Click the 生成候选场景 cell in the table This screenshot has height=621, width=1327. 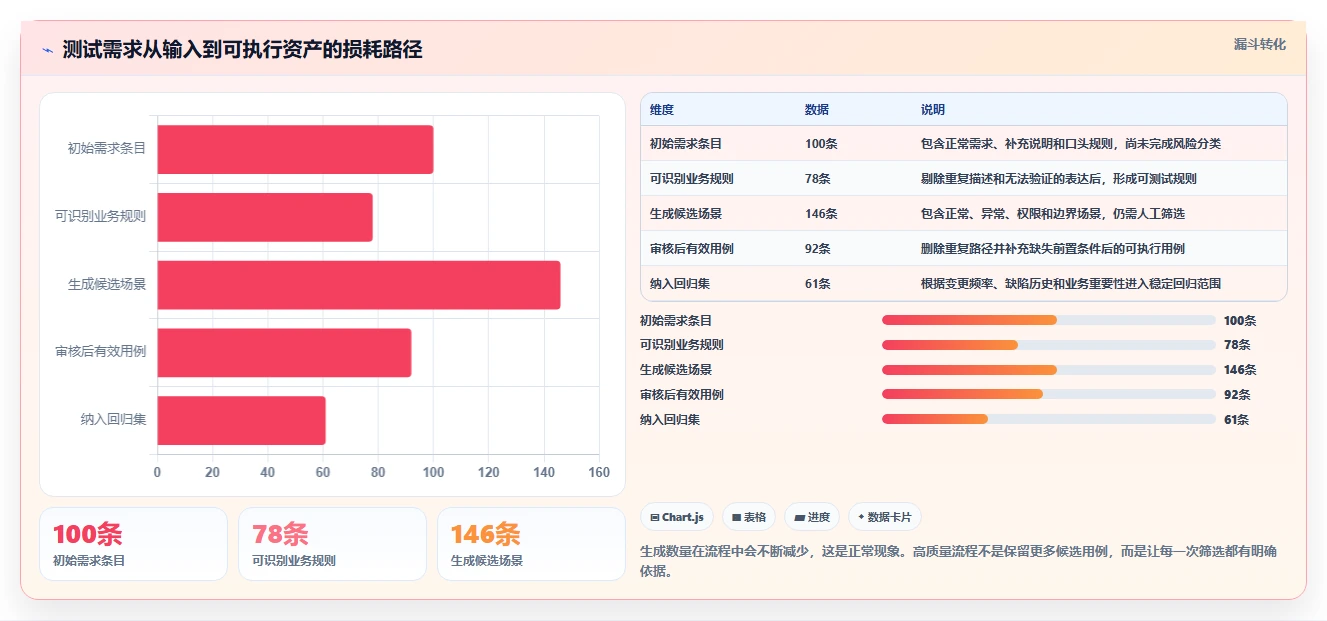pyautogui.click(x=686, y=214)
